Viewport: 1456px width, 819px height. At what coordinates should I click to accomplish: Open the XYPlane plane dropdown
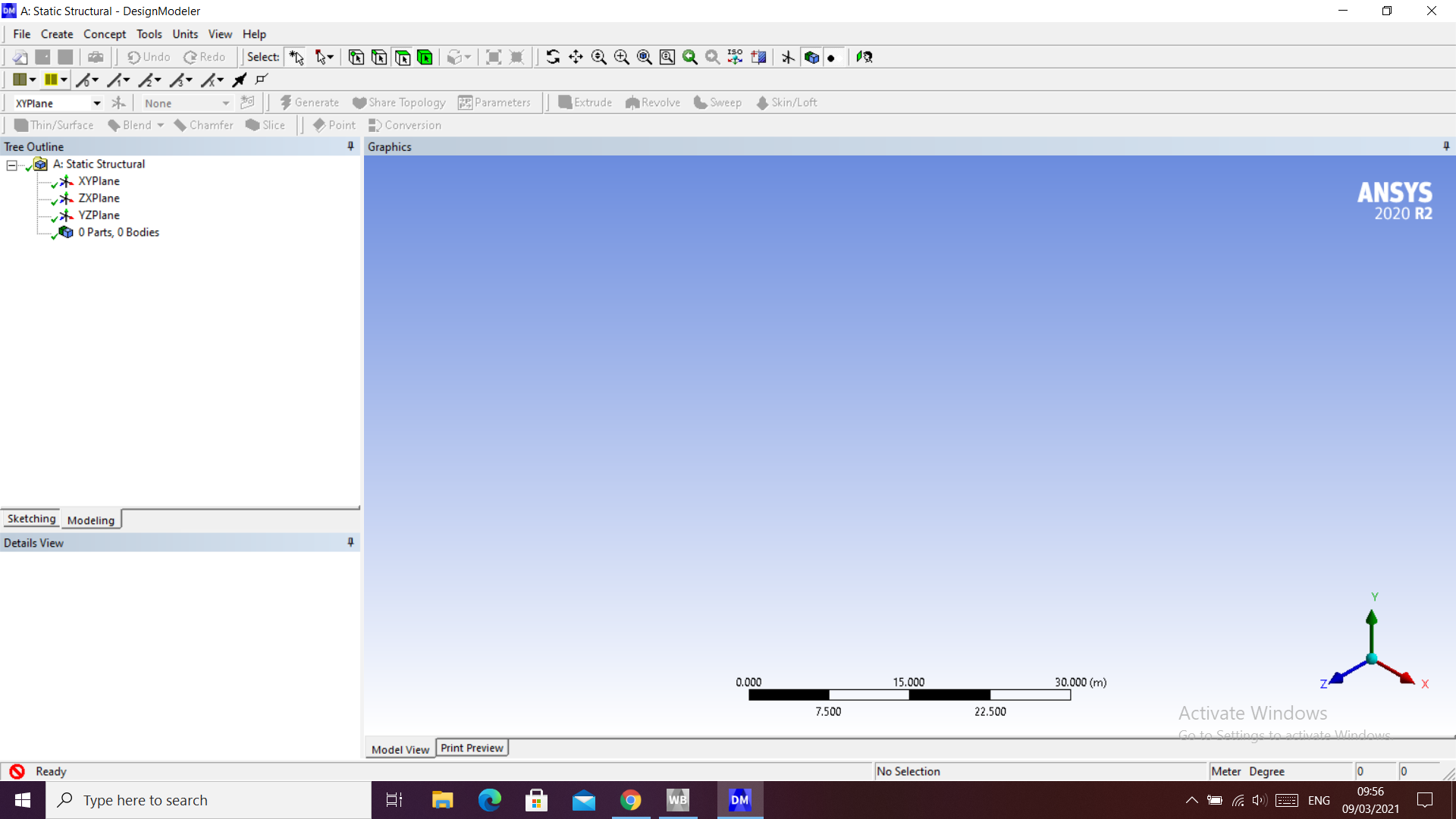(96, 103)
